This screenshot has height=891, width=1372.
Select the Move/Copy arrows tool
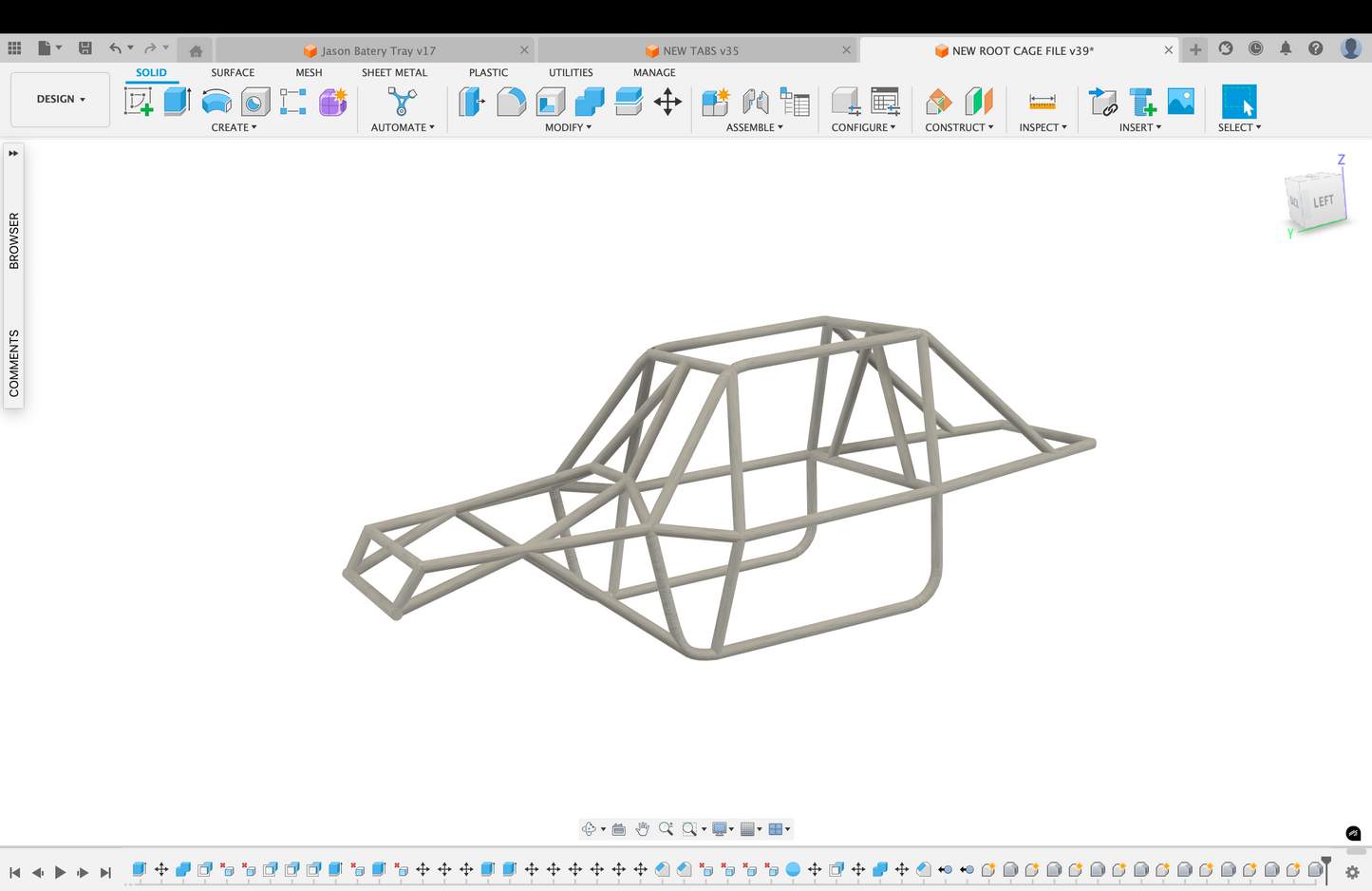[x=667, y=102]
